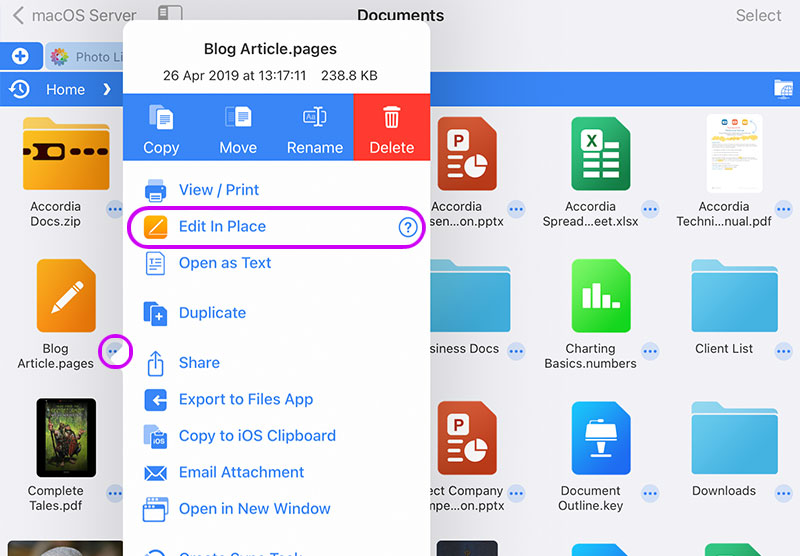Screen dimensions: 800x556
Task: Go back to macOS Server
Action: coord(74,15)
